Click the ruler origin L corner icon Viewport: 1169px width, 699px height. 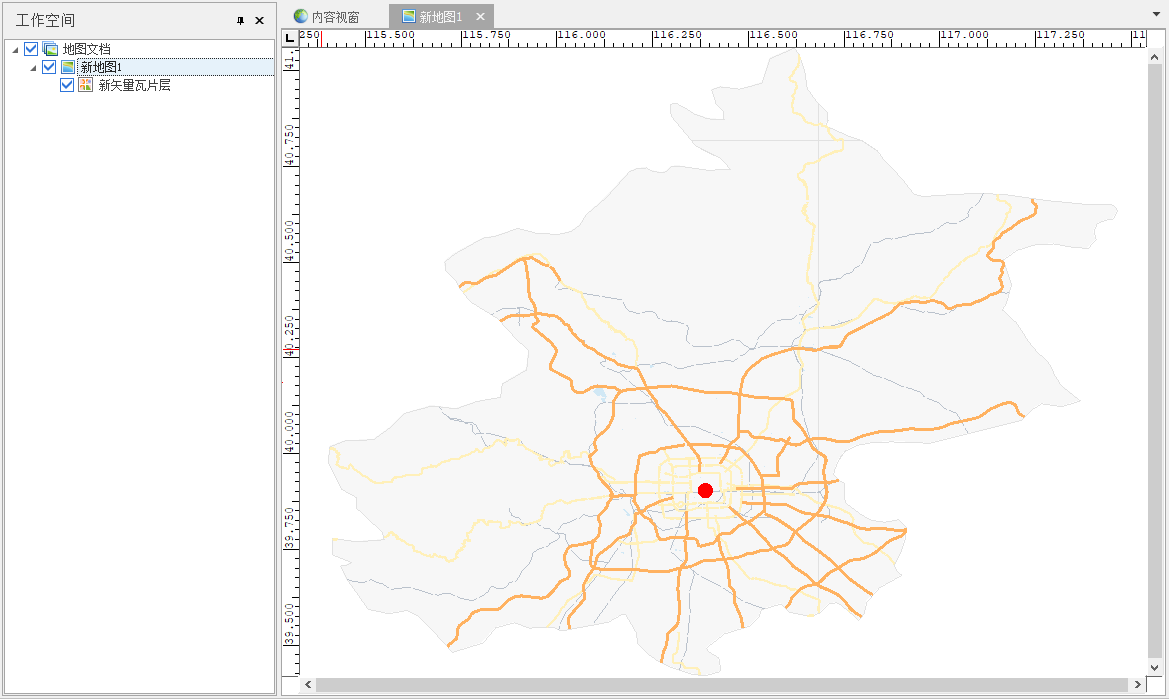point(290,38)
